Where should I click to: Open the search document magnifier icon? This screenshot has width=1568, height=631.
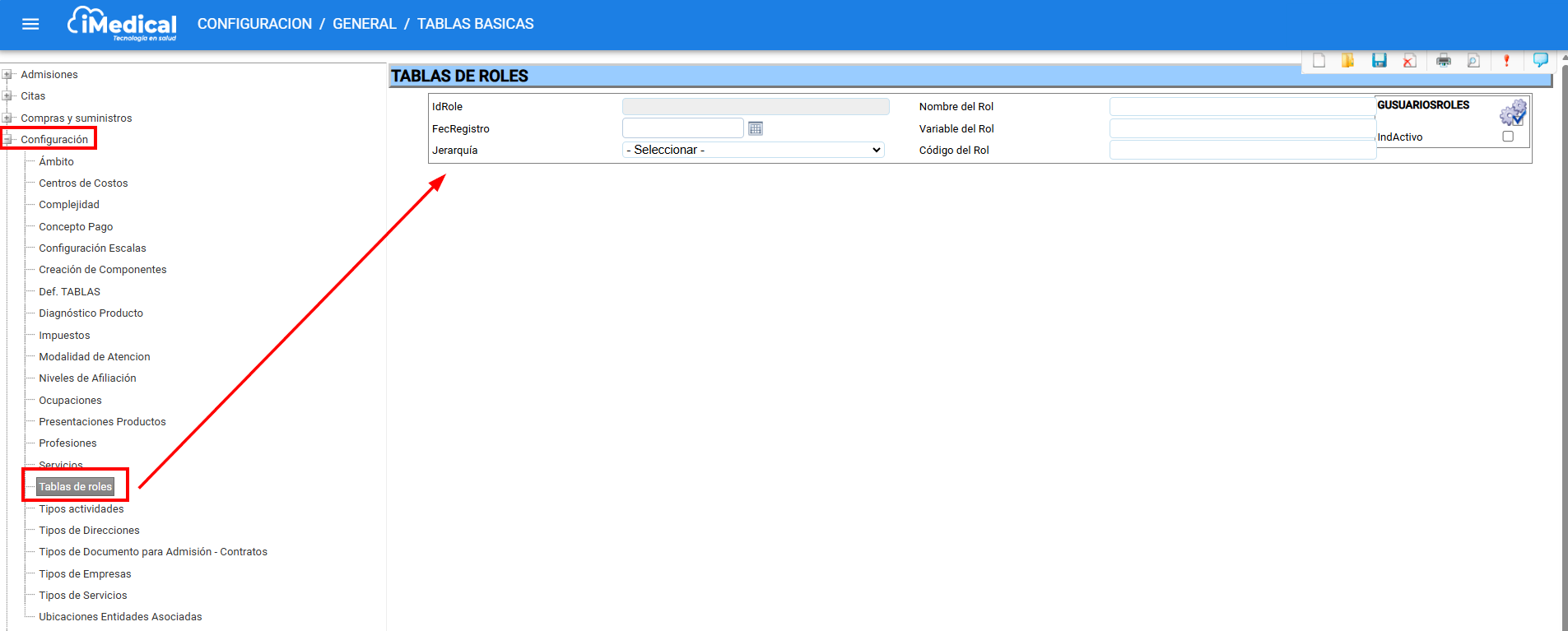click(x=1473, y=61)
